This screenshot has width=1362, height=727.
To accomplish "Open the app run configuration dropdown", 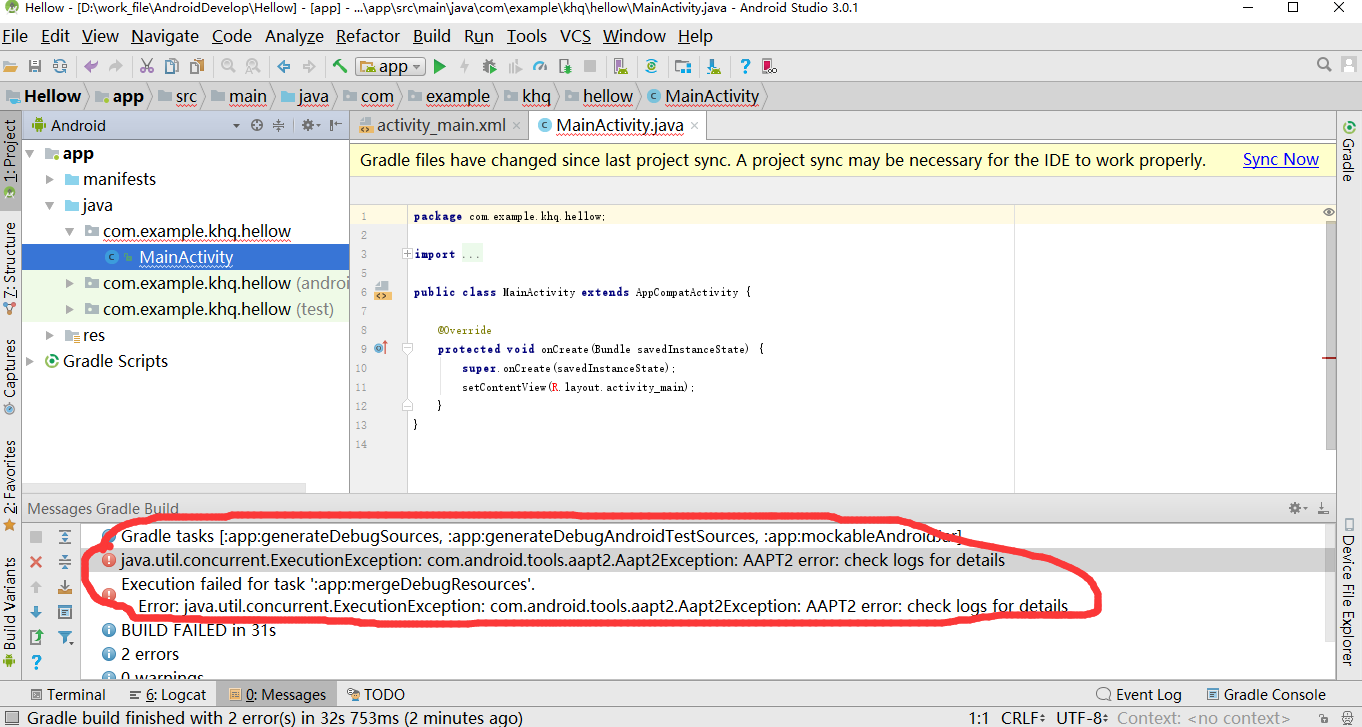I will [x=391, y=66].
